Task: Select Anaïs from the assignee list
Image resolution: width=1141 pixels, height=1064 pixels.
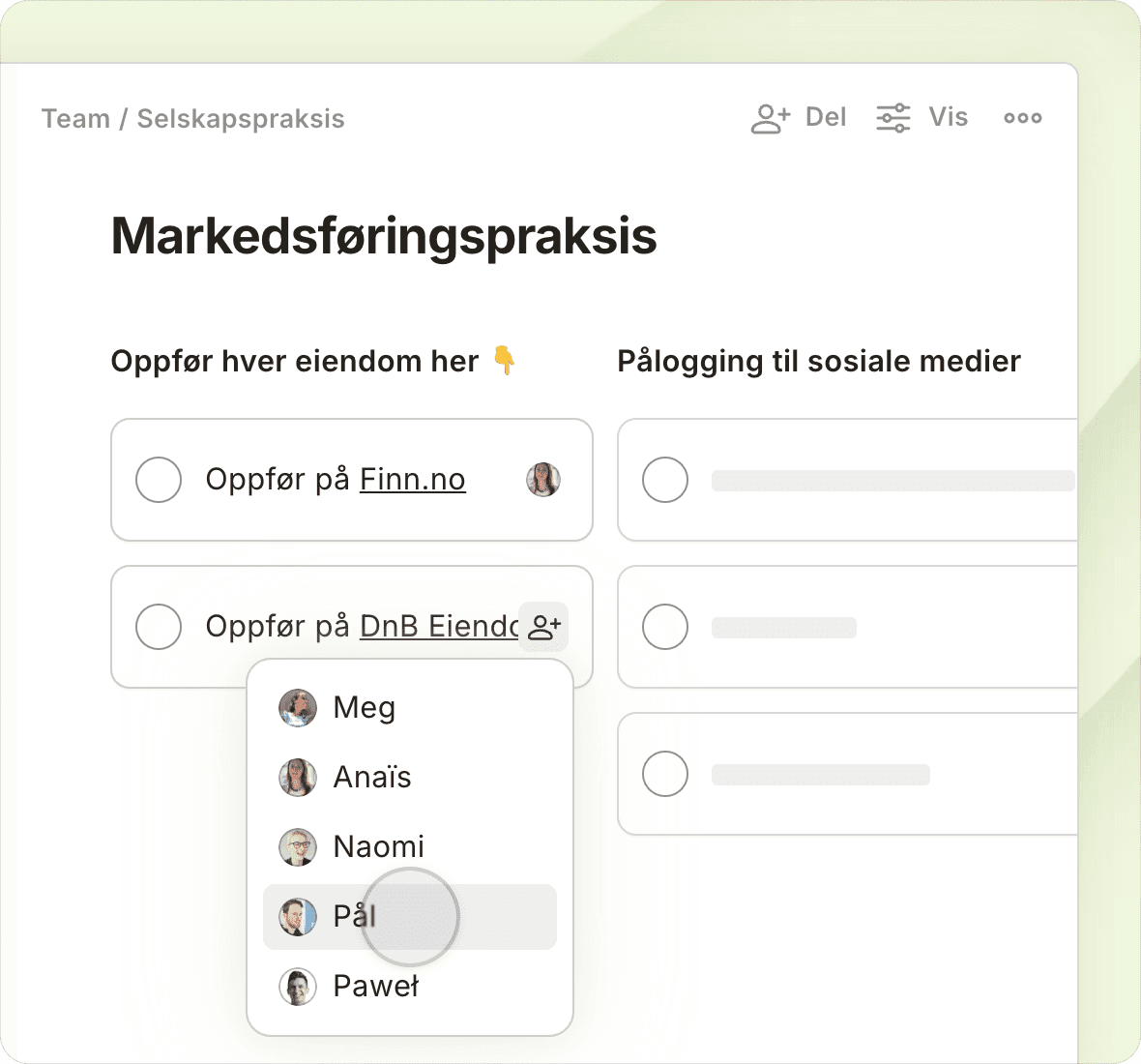Action: [x=372, y=778]
